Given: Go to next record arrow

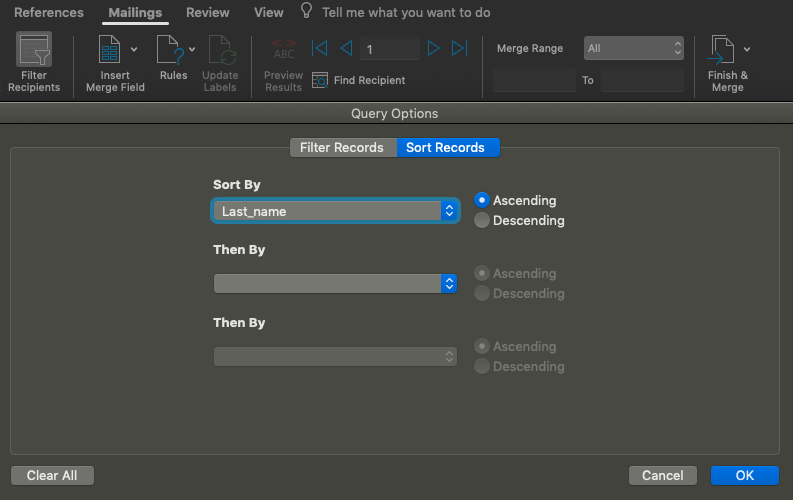Looking at the screenshot, I should [x=433, y=48].
